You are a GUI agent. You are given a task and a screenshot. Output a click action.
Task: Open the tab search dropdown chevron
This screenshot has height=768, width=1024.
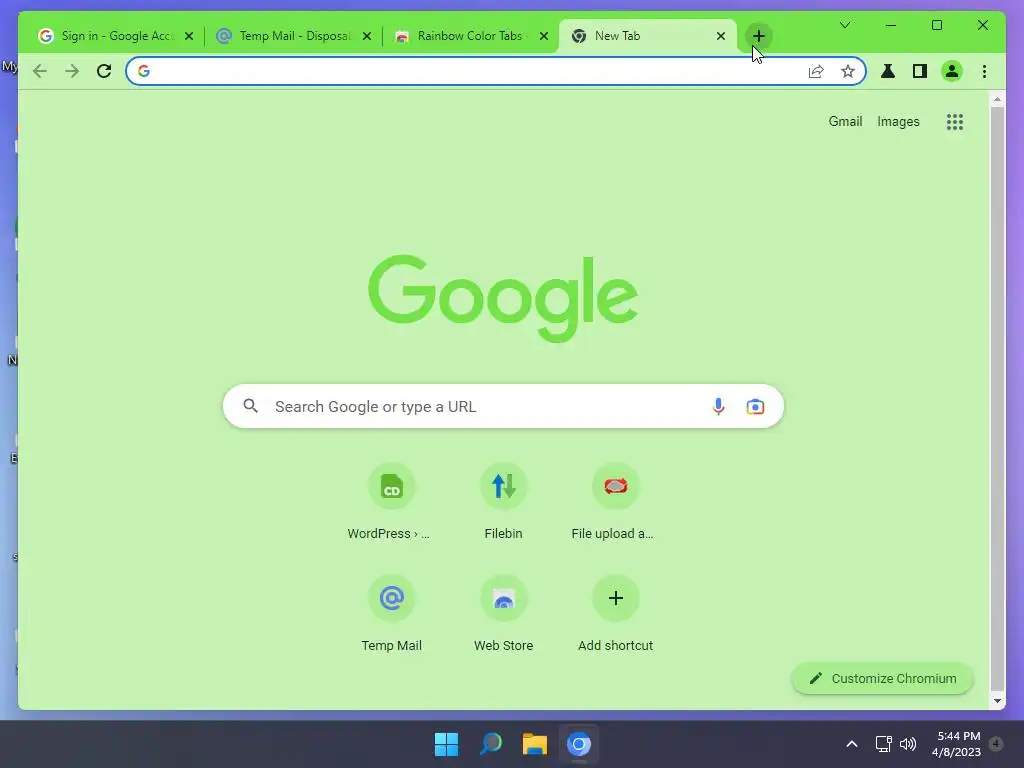pyautogui.click(x=844, y=25)
